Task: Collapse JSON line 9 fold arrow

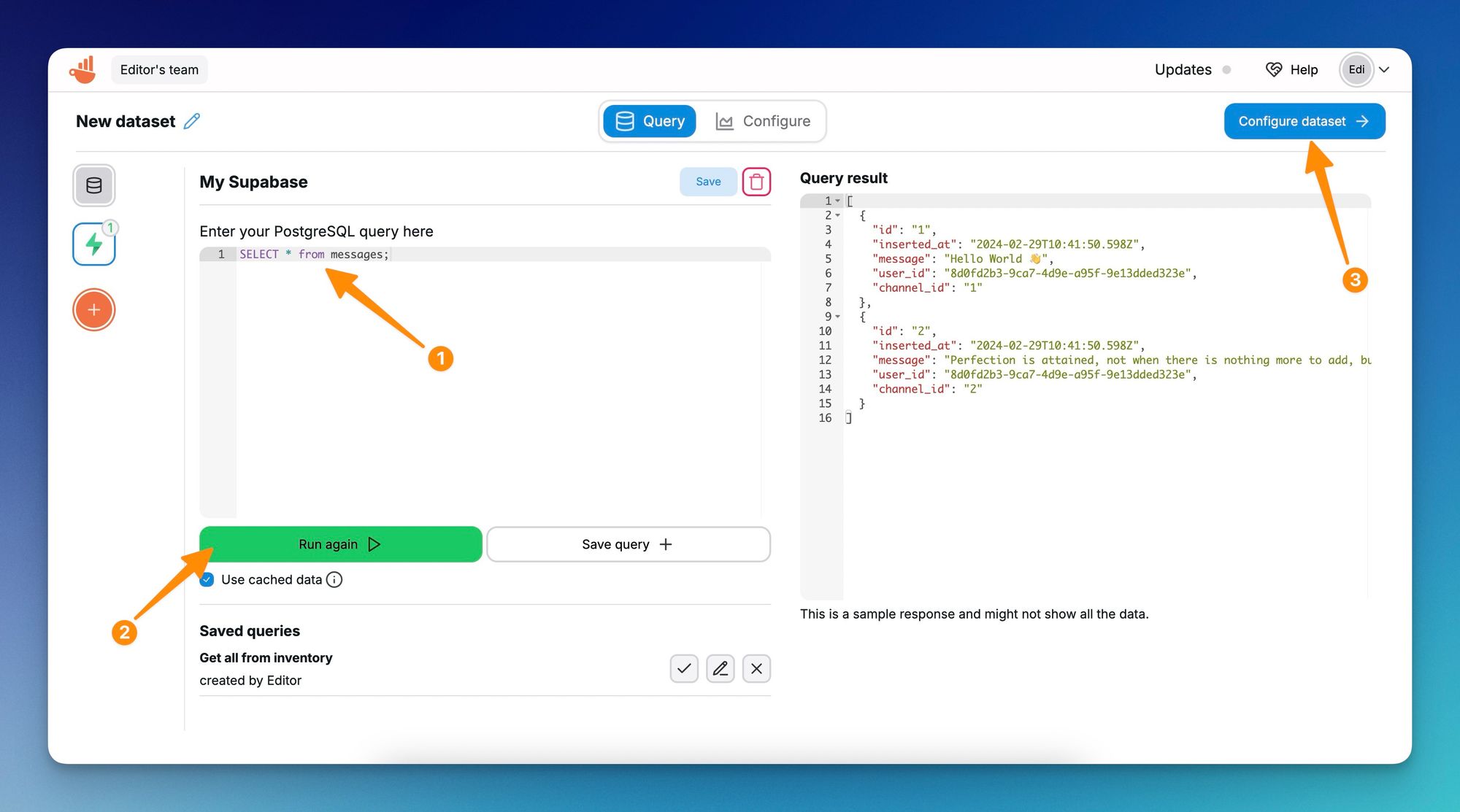Action: pos(837,317)
